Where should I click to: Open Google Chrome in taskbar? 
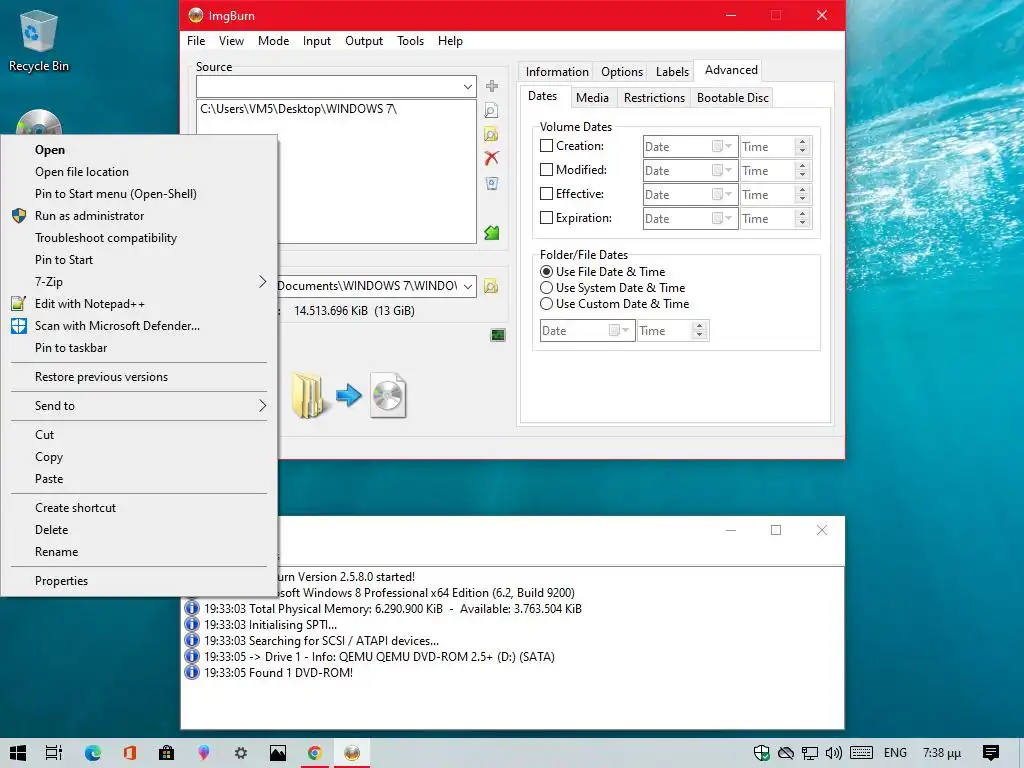coord(315,753)
